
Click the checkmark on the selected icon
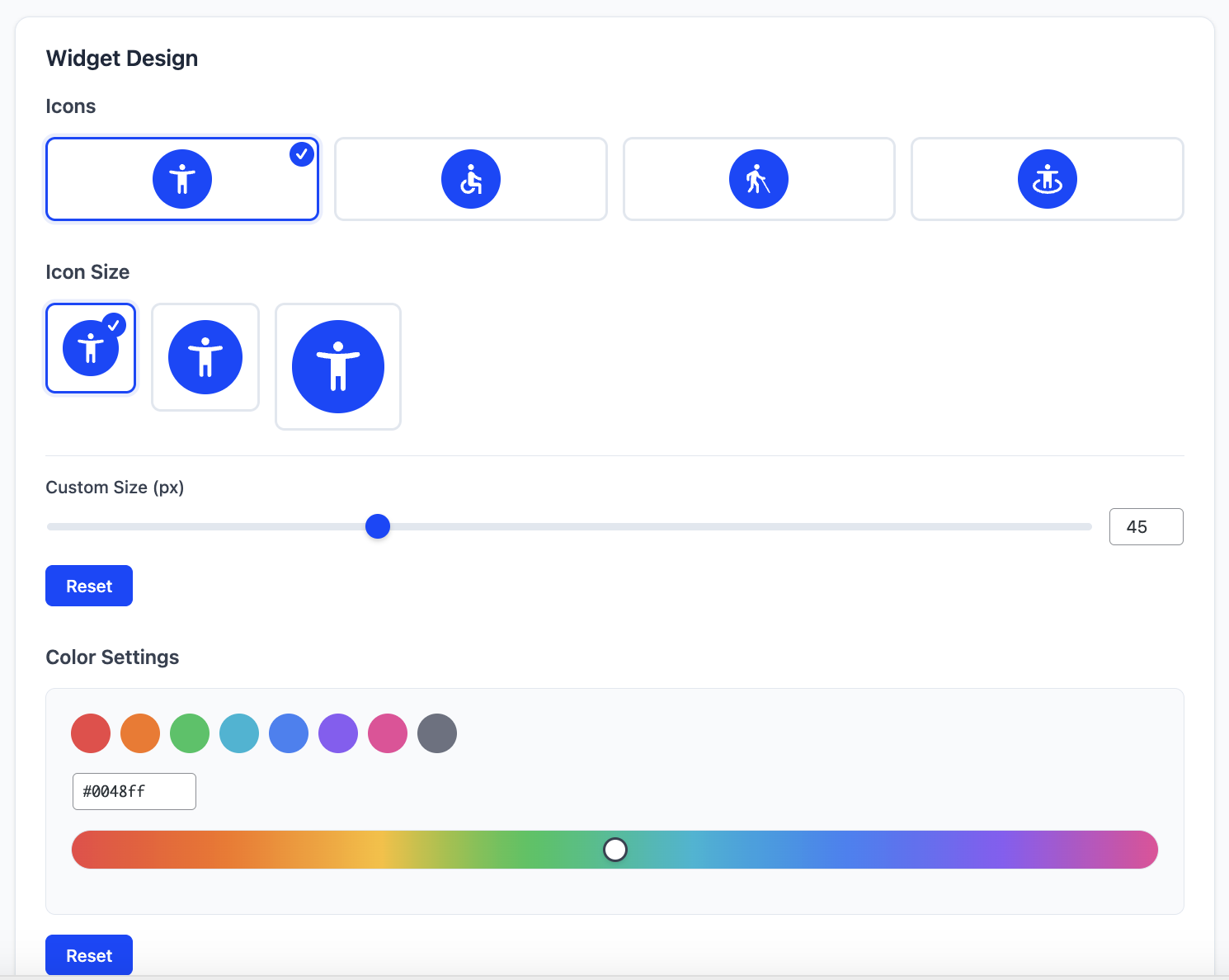tap(301, 153)
